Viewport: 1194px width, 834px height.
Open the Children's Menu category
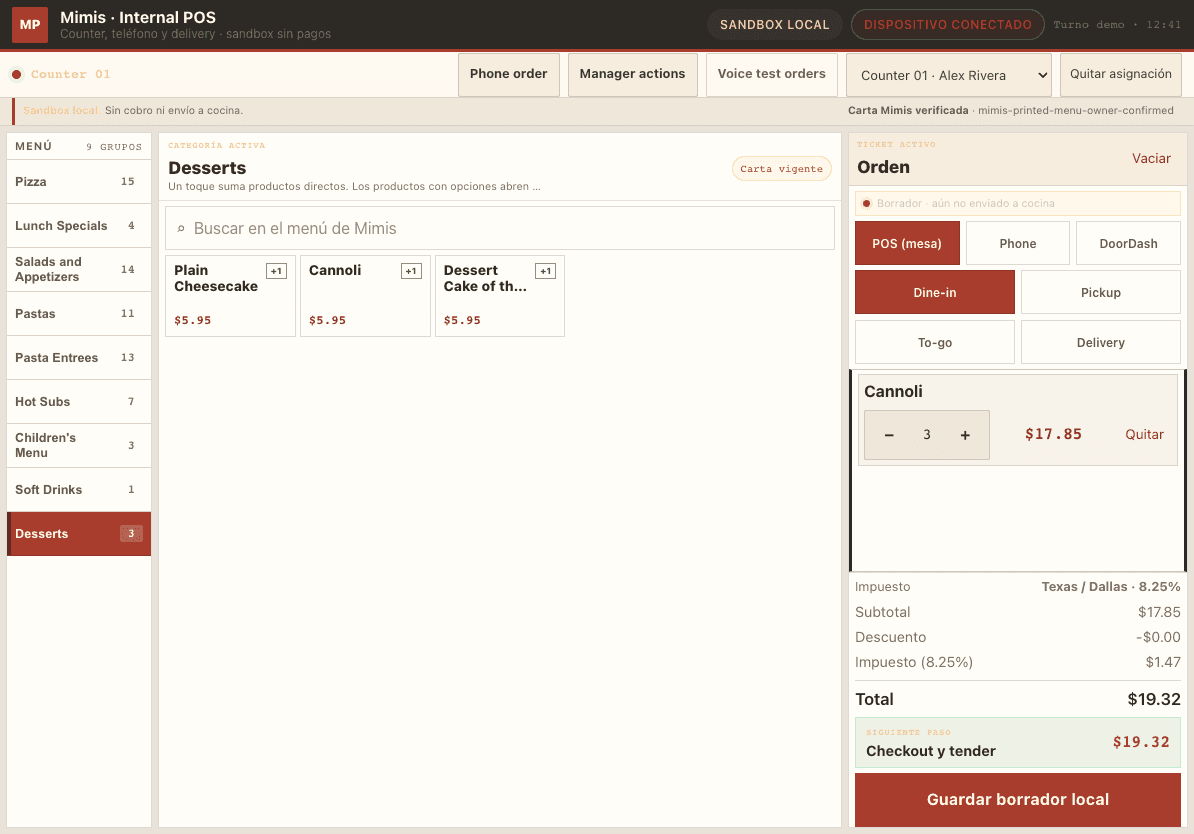click(78, 445)
